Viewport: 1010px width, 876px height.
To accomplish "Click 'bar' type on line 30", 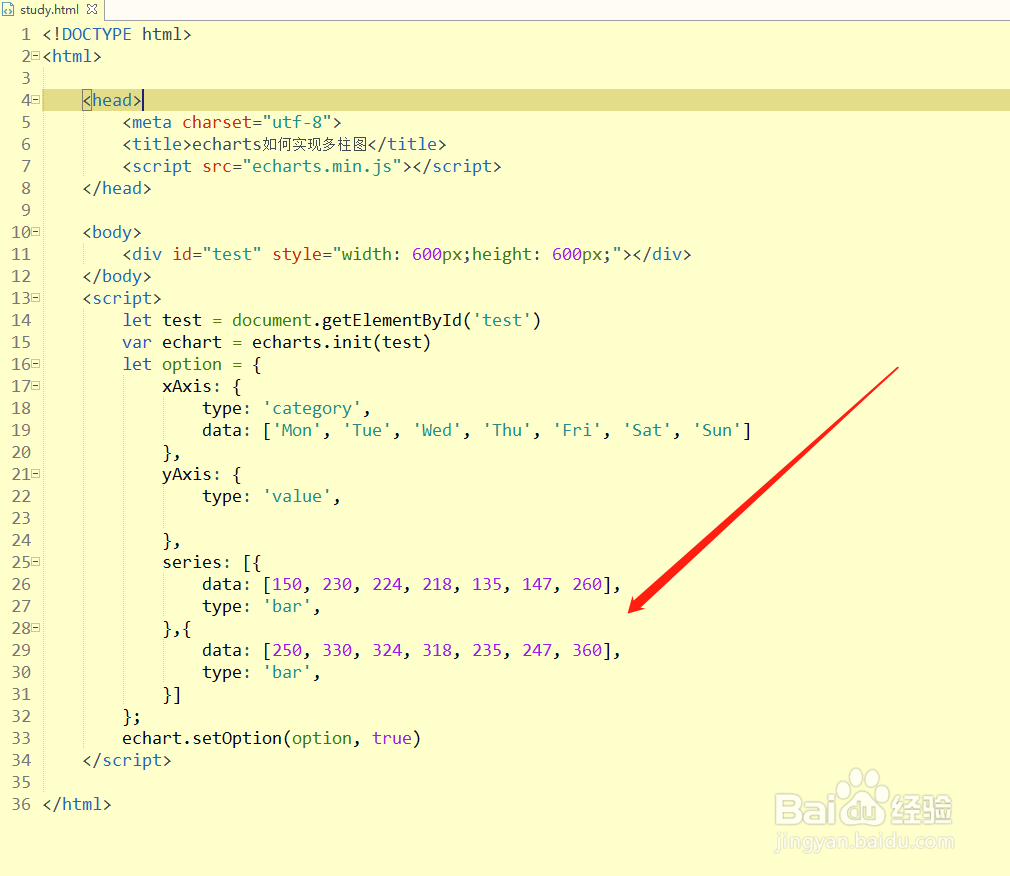I will 287,672.
